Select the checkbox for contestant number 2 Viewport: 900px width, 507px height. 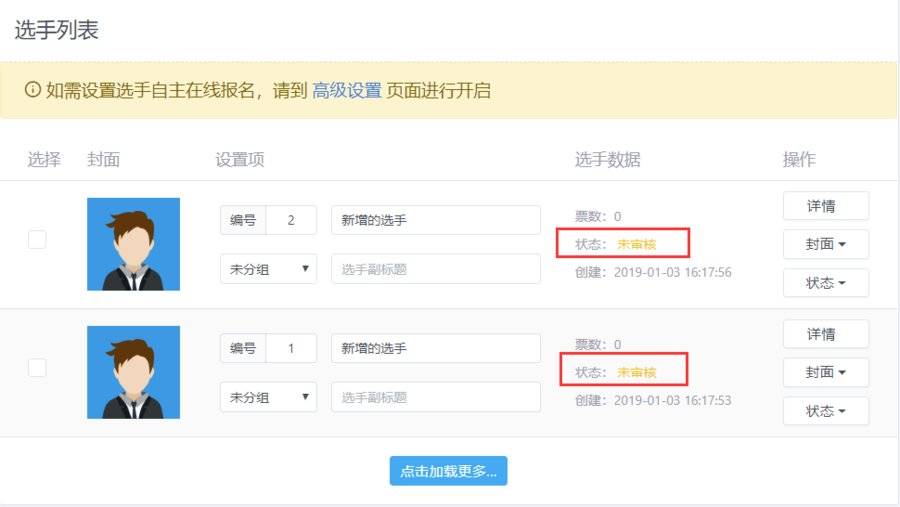[x=37, y=239]
